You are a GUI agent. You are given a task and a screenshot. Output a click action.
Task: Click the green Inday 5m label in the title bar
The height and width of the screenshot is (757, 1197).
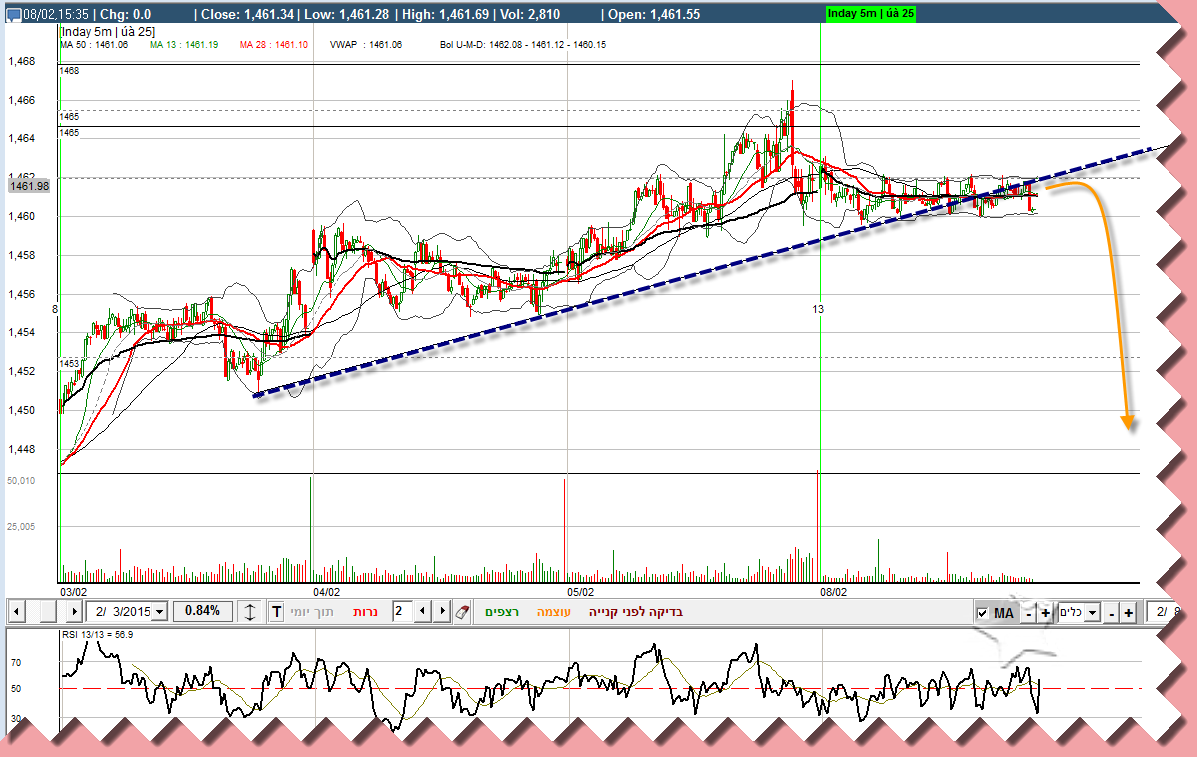871,14
